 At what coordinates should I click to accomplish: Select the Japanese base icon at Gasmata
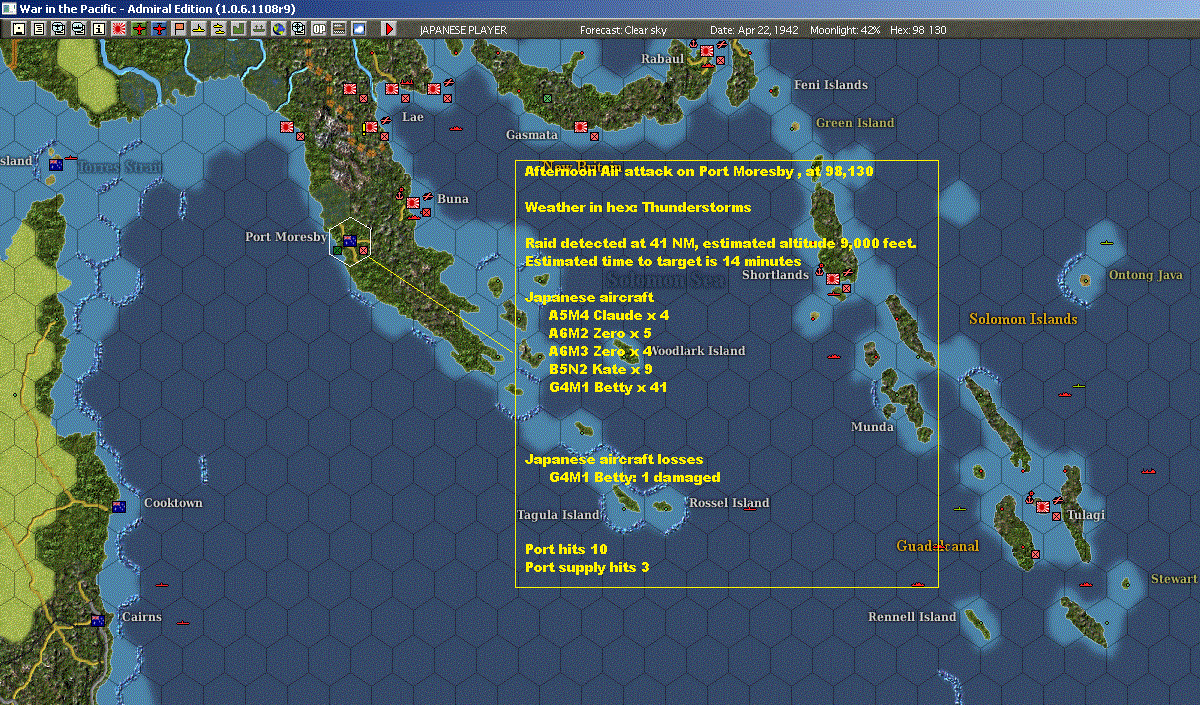coord(580,127)
